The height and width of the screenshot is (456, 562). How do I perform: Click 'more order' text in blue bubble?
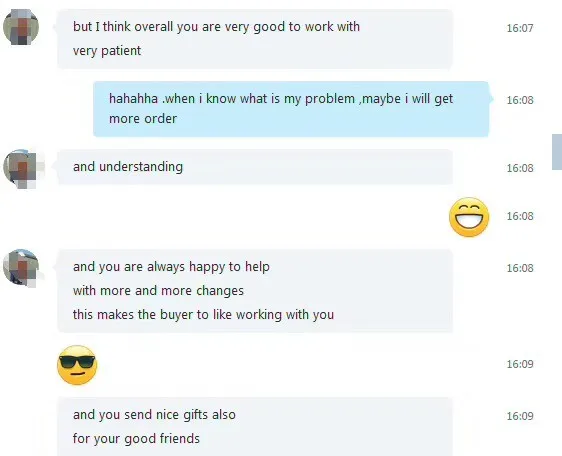click(143, 119)
